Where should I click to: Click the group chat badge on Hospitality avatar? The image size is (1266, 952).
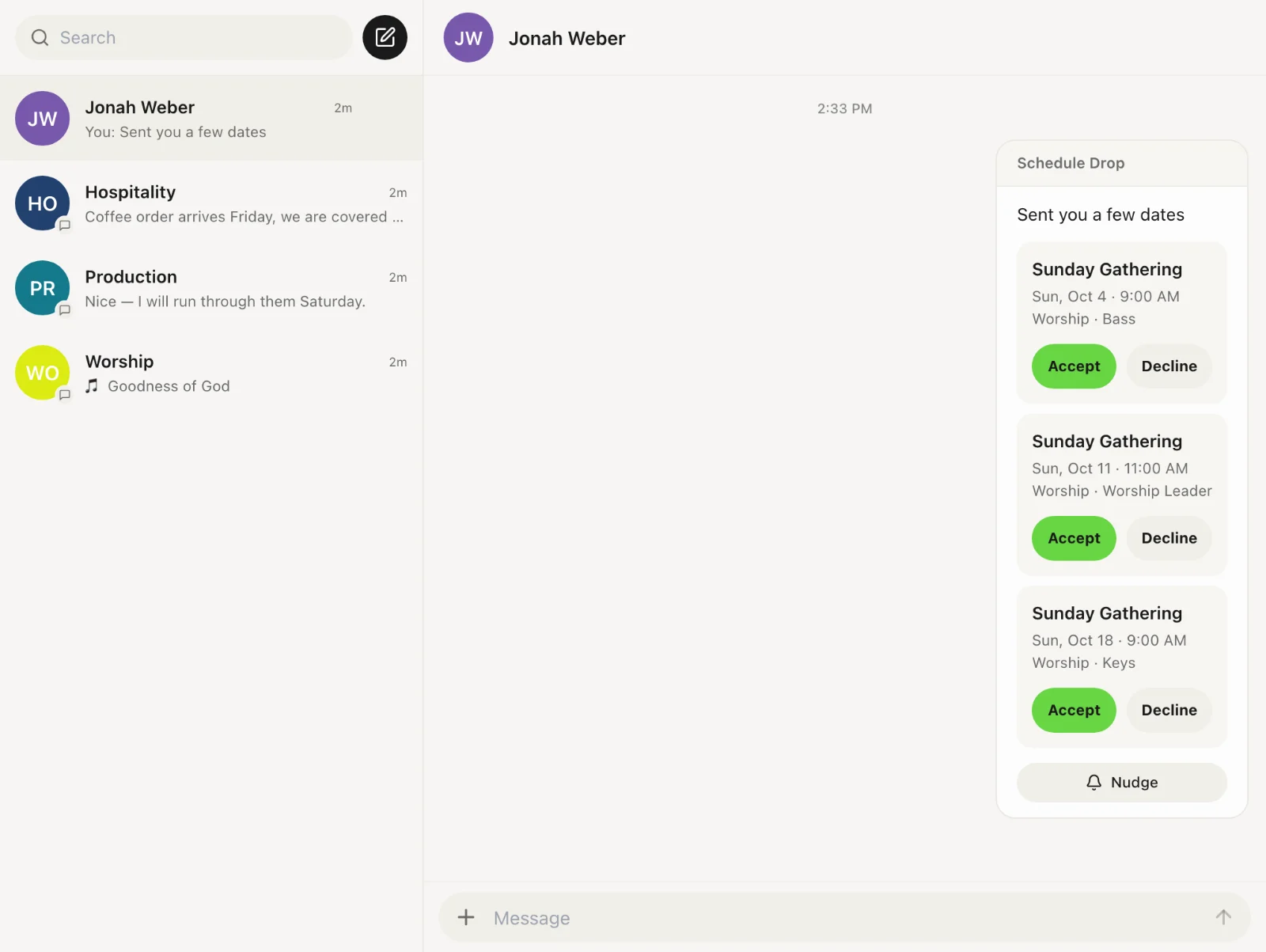(65, 226)
